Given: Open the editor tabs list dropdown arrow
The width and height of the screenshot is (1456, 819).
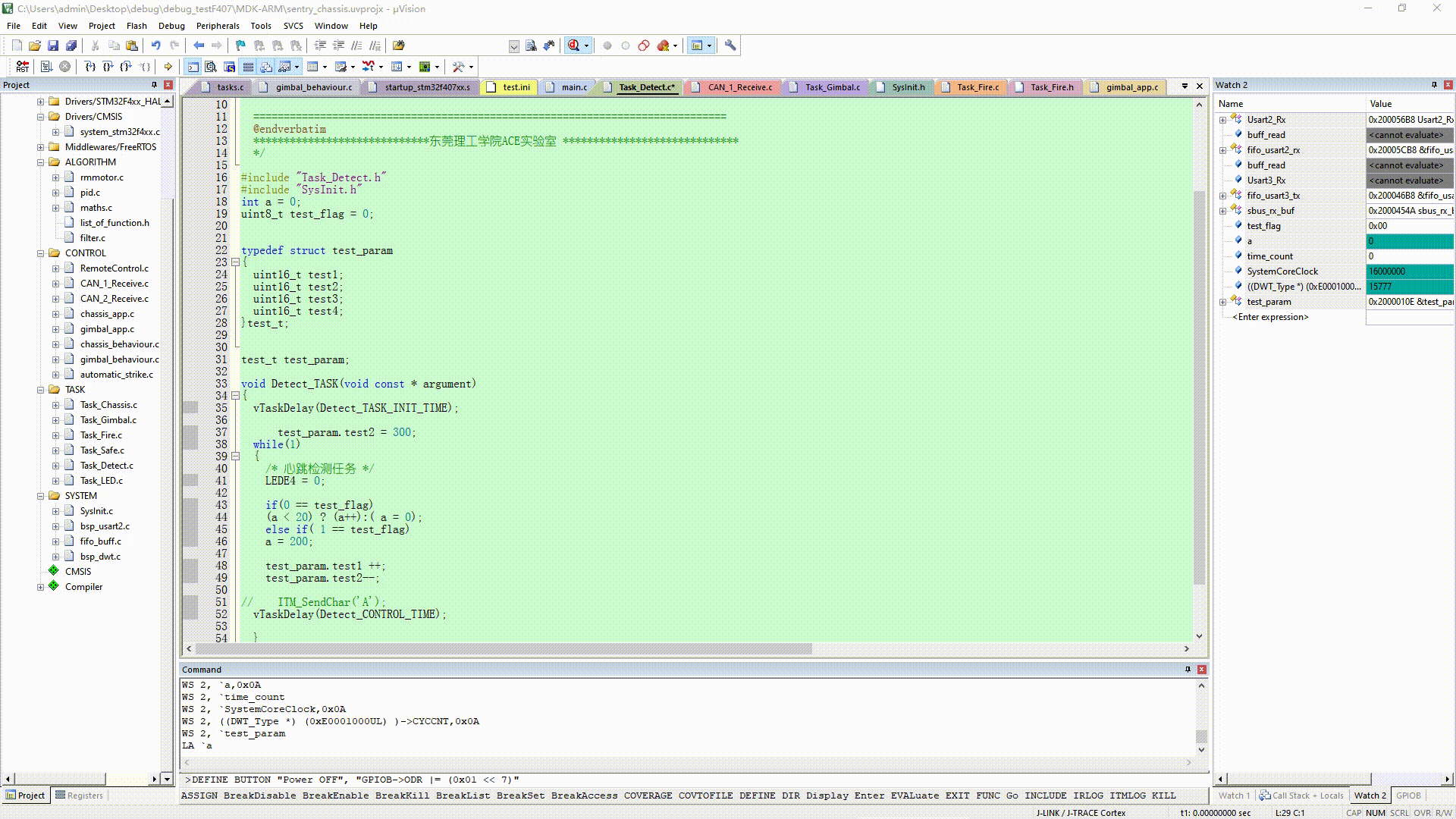Looking at the screenshot, I should click(x=1185, y=86).
